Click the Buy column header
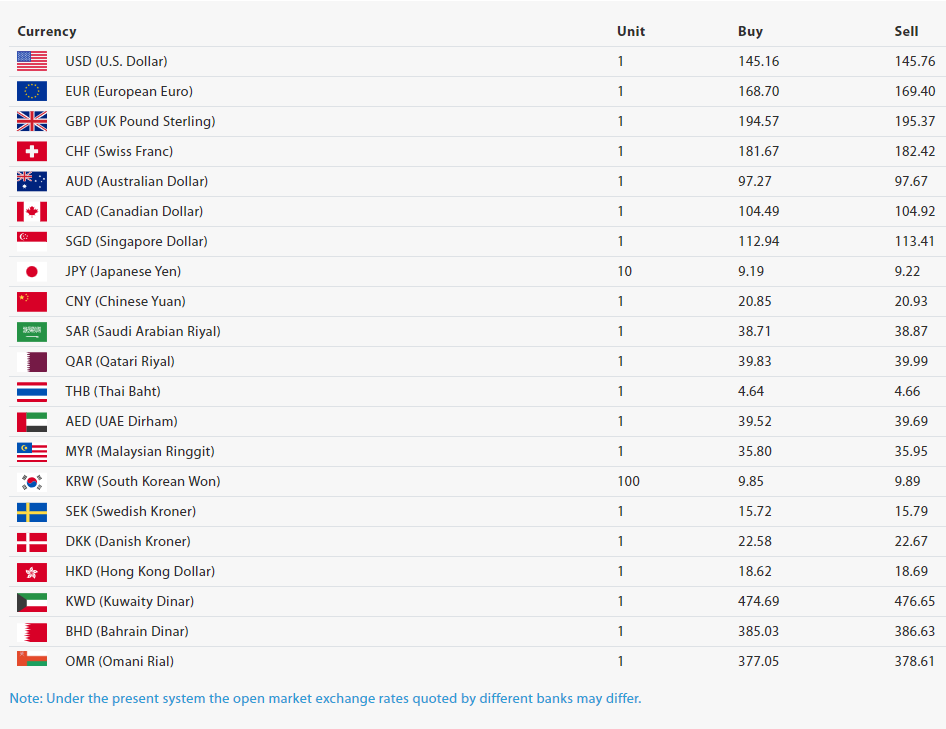The image size is (946, 729). [750, 31]
